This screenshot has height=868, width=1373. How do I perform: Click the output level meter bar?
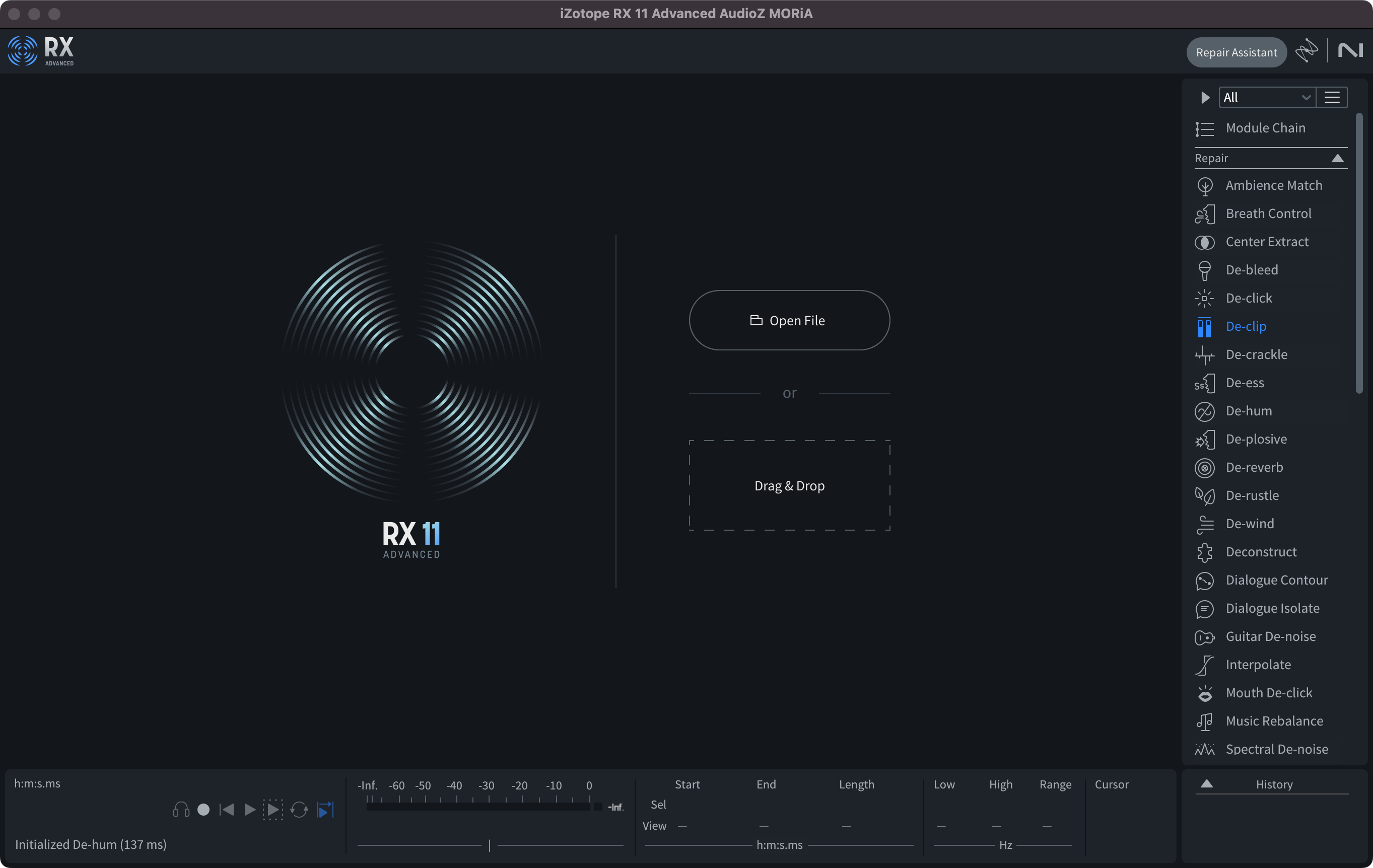[478, 807]
